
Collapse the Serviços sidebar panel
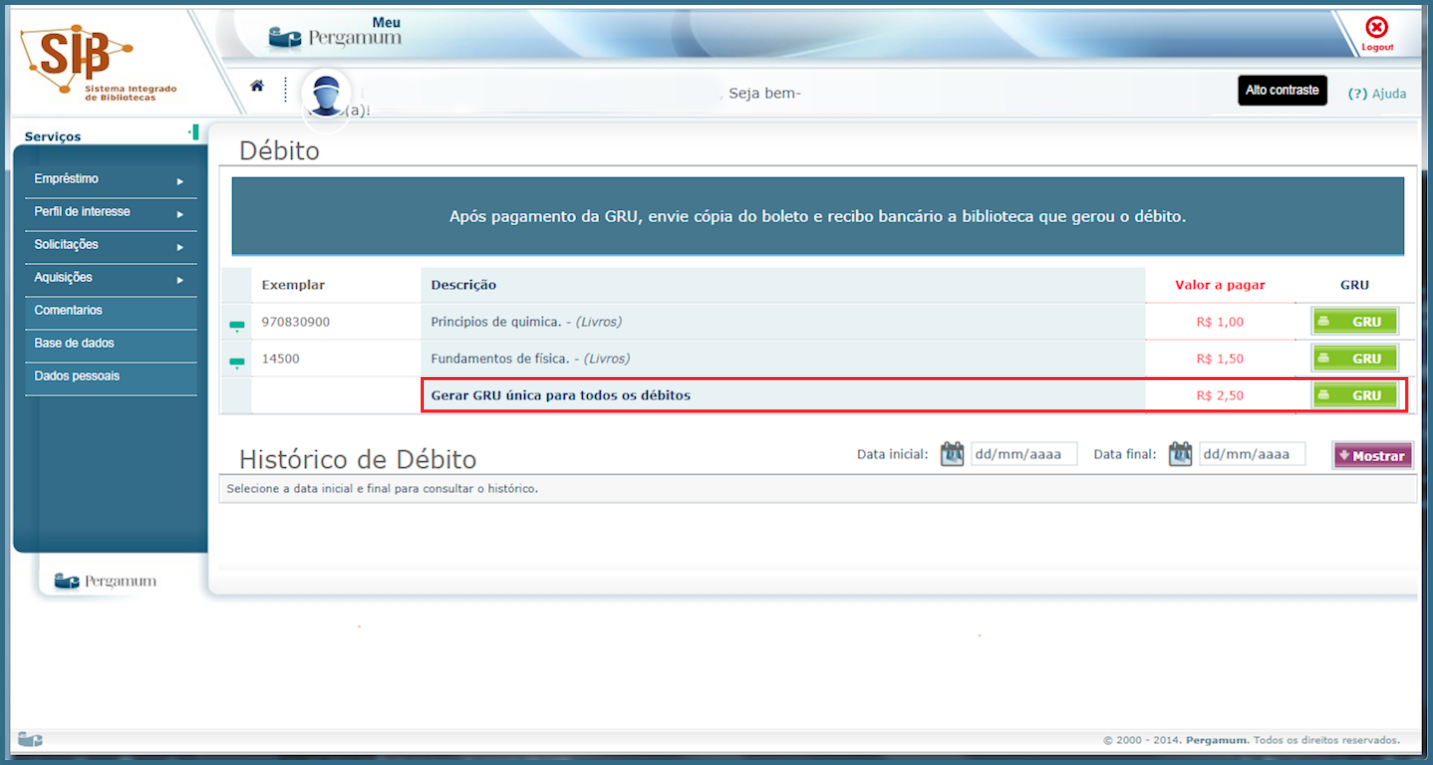tap(194, 132)
